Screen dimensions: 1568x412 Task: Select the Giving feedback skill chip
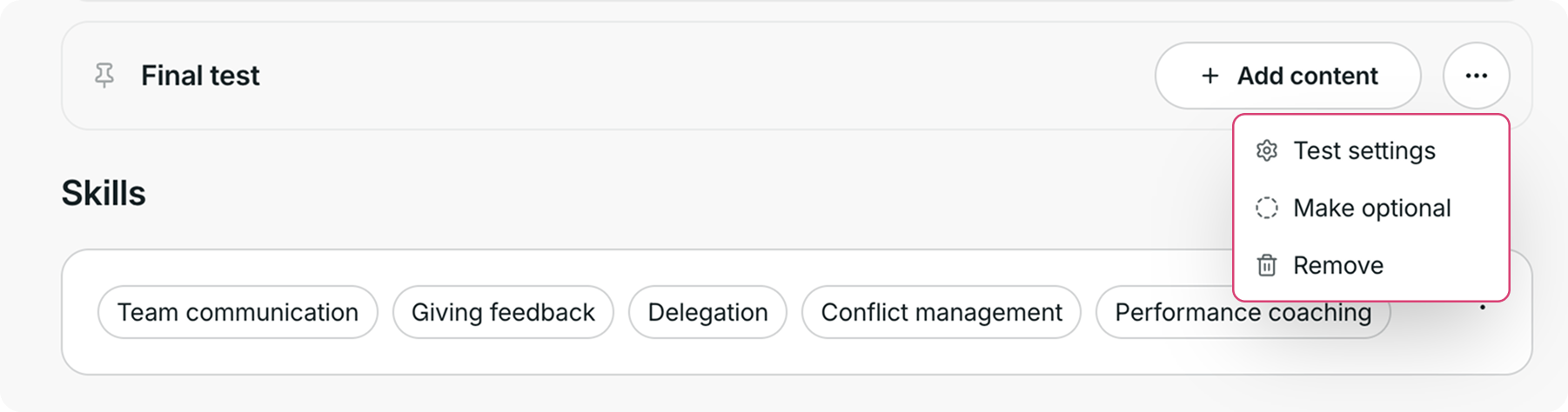(x=503, y=312)
